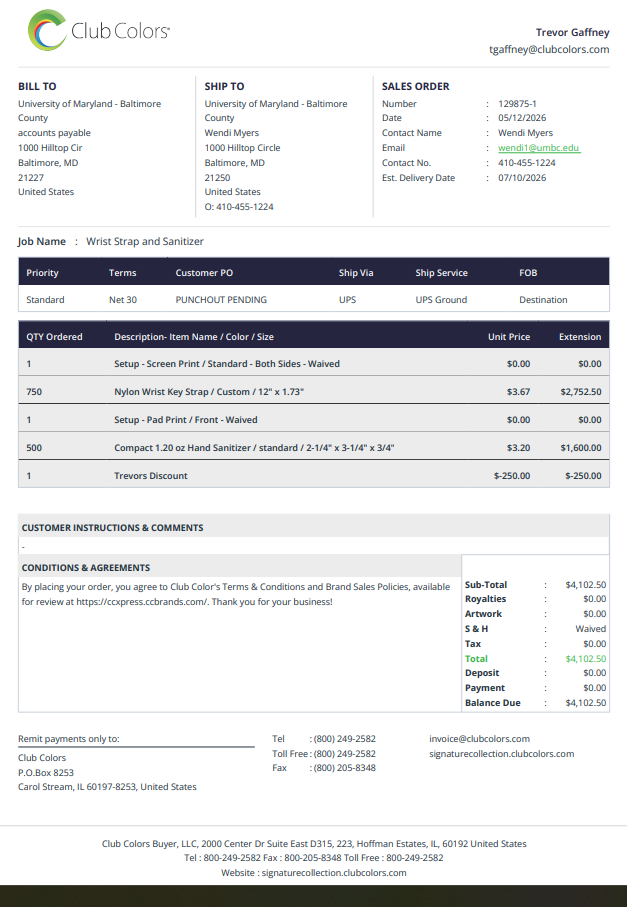Select the Compact Hand Sanitizer line item
This screenshot has height=907, width=627.
pos(314,448)
